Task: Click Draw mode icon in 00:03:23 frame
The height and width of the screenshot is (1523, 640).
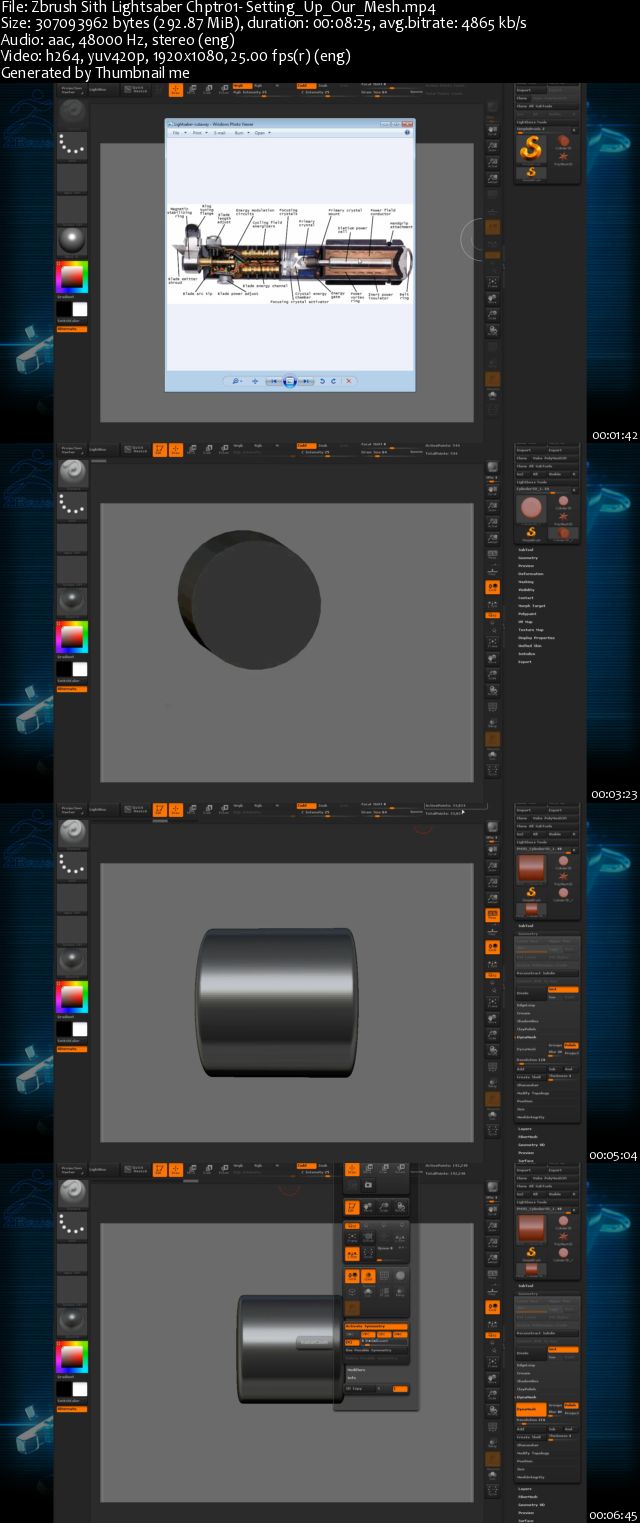Action: pyautogui.click(x=175, y=452)
